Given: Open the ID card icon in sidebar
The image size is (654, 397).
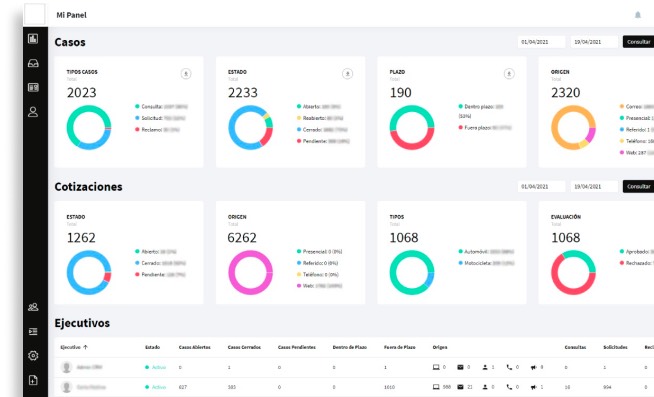Looking at the screenshot, I should 33,88.
